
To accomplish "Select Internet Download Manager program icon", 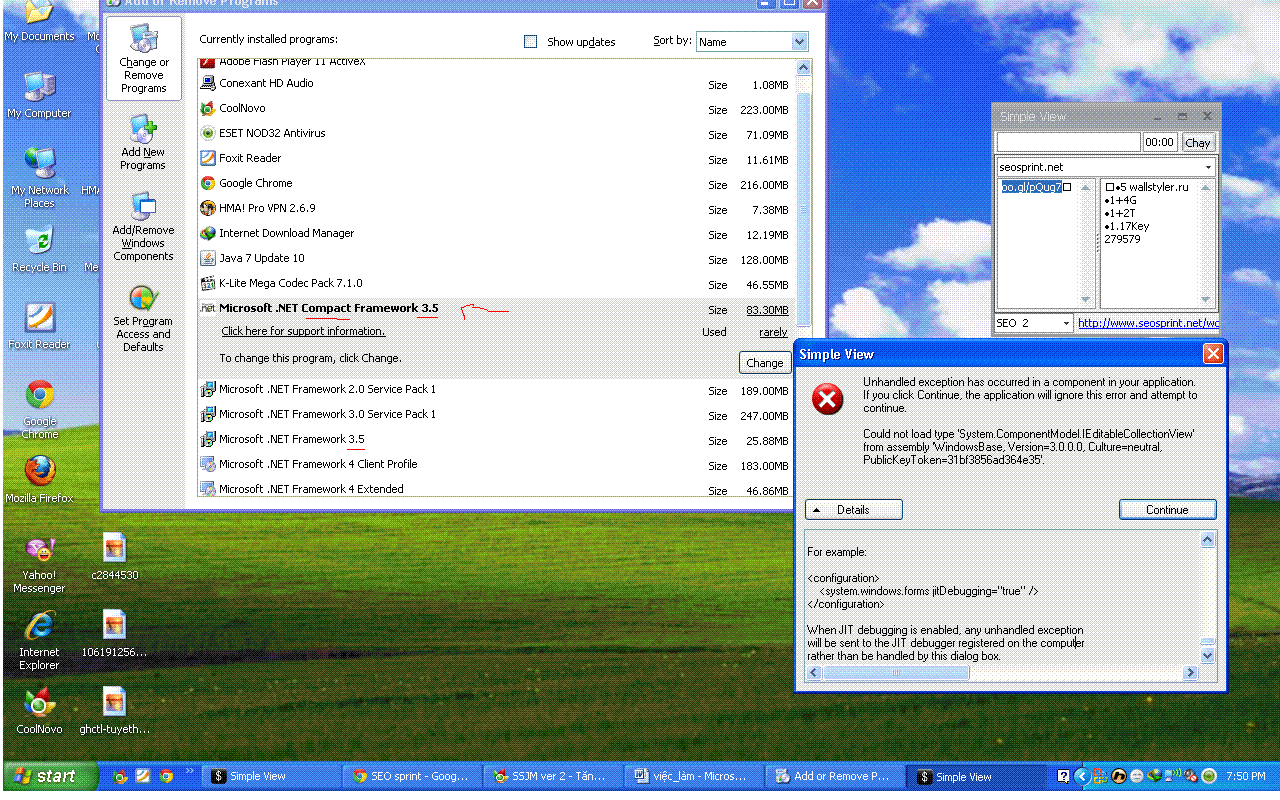I will 208,234.
